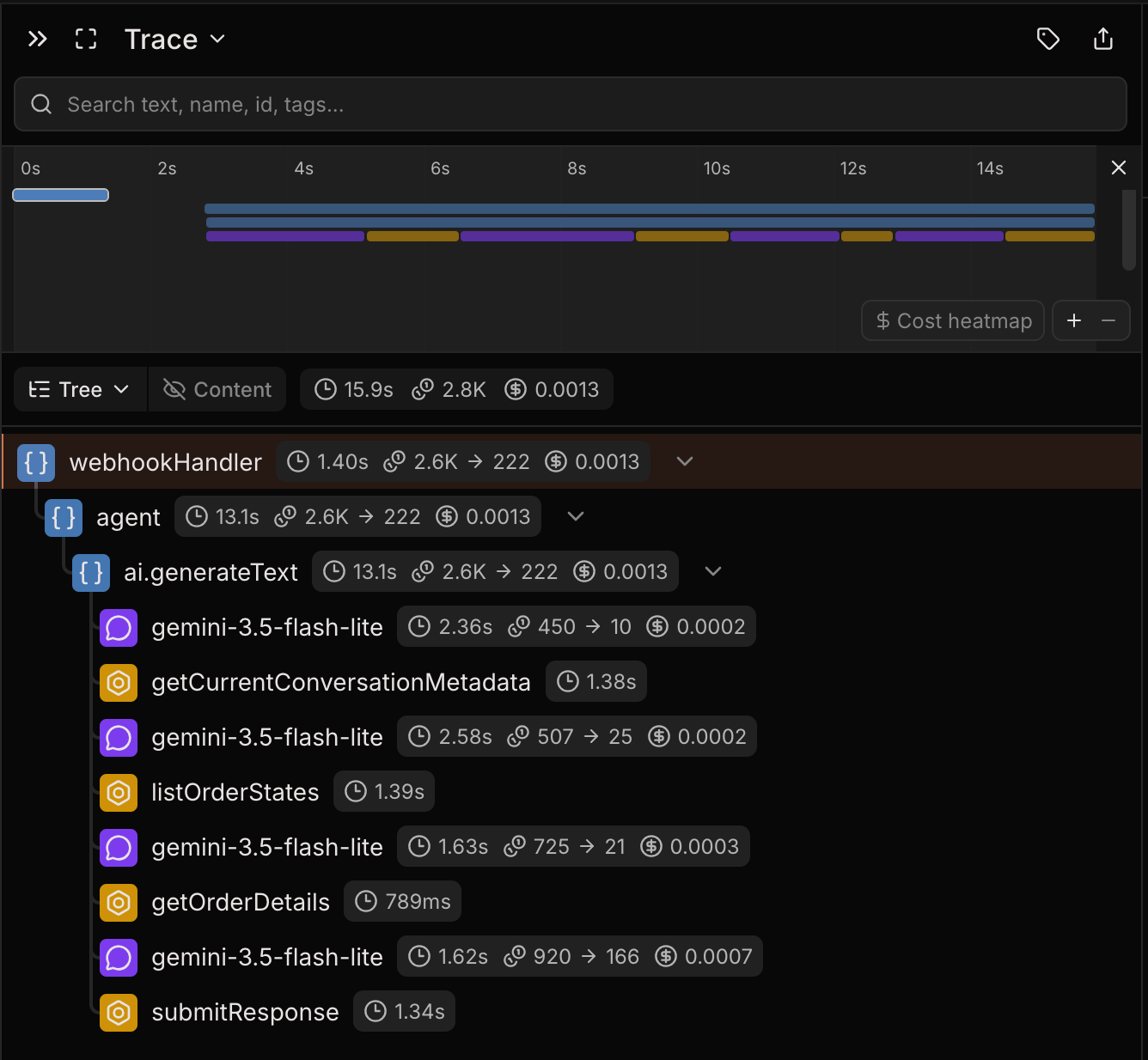This screenshot has width=1148, height=1060.
Task: Open the Tree view dropdown
Action: 80,389
